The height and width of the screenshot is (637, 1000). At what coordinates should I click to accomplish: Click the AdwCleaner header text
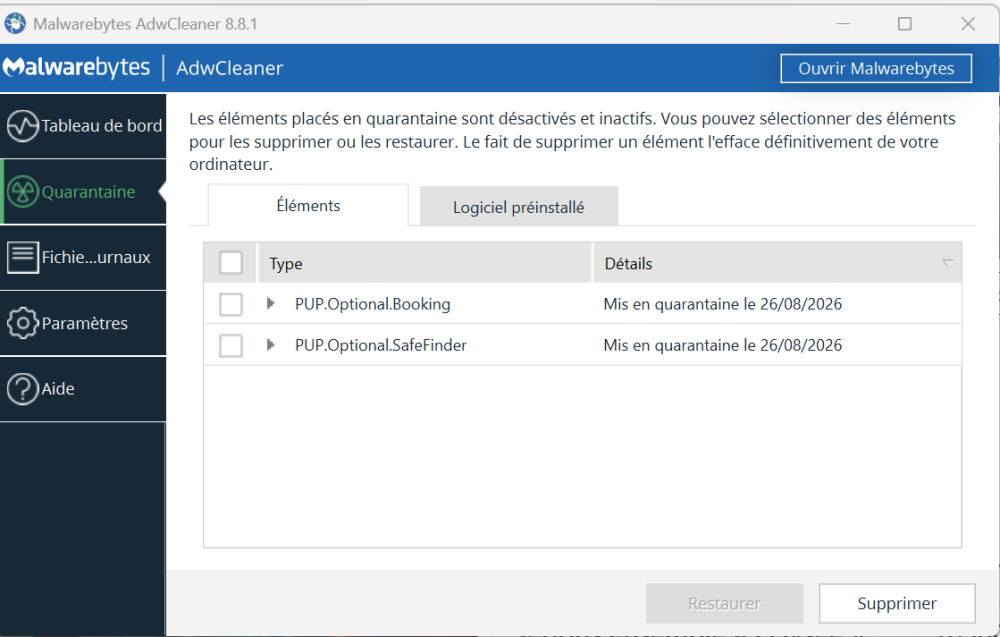tap(230, 68)
